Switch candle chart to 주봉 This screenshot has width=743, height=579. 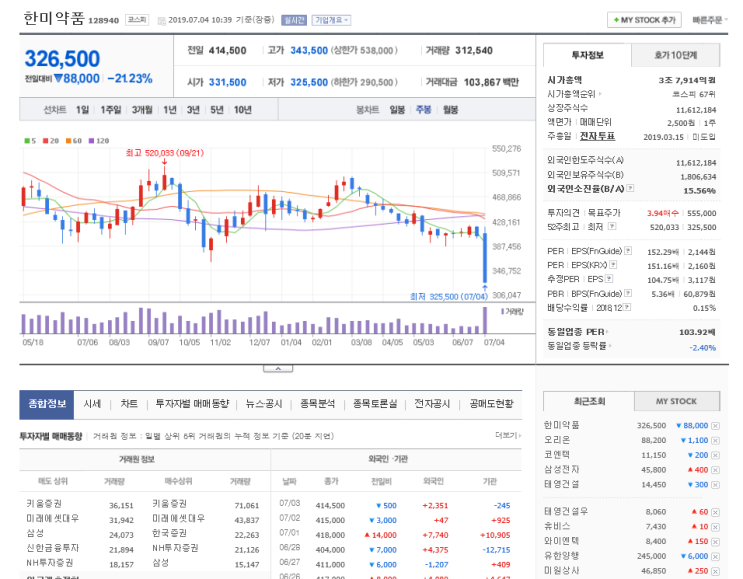point(424,110)
